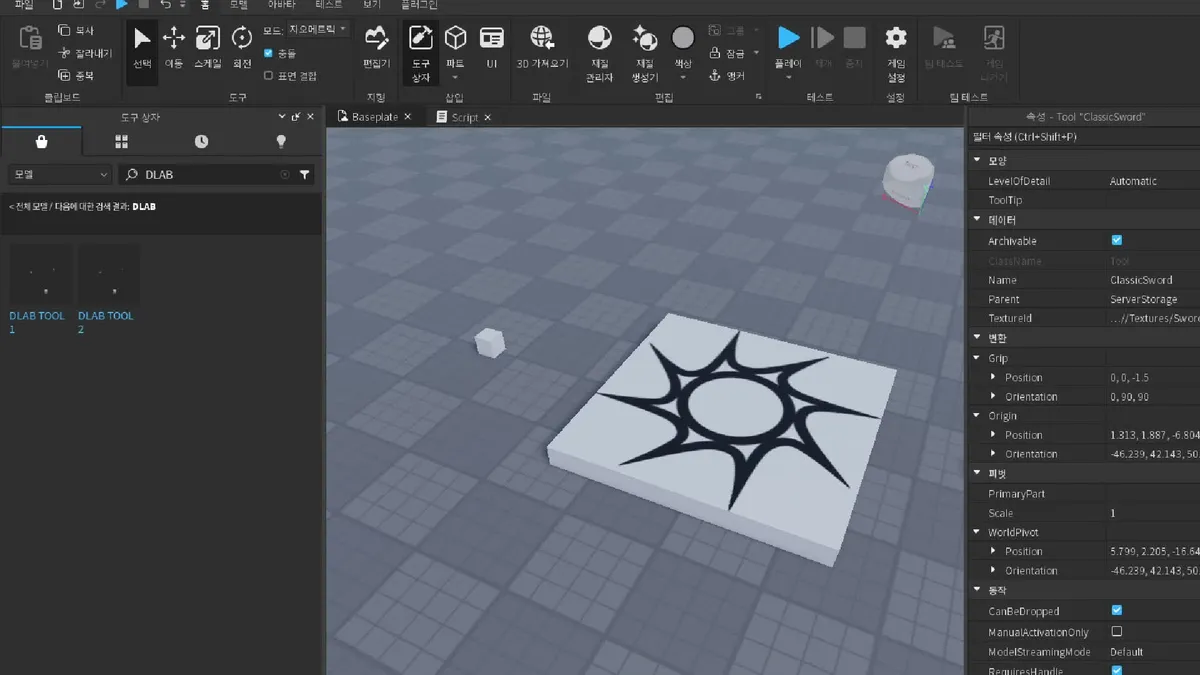Viewport: 1200px width, 675px height.
Task: Collapse 모양 properties section
Action: [x=978, y=160]
